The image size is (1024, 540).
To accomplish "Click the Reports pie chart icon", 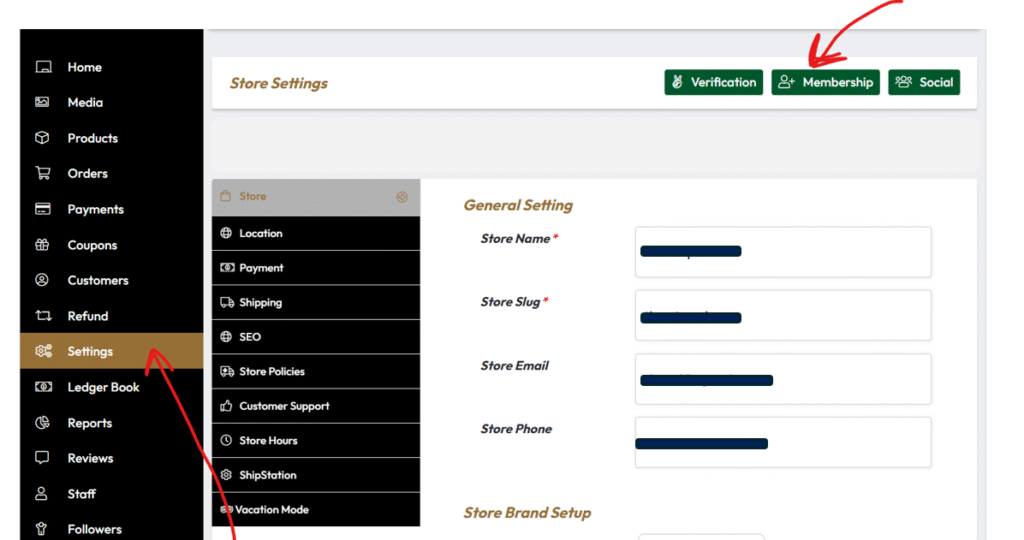I will (43, 423).
